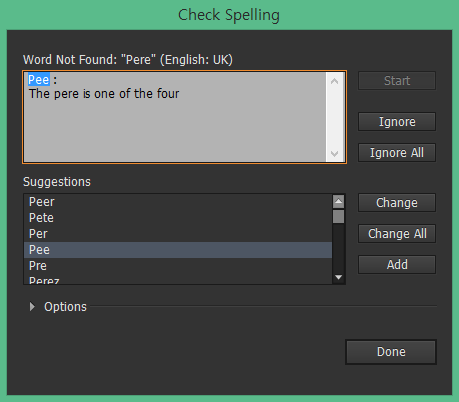459x402 pixels.
Task: Close the dialog with Done
Action: coord(391,352)
